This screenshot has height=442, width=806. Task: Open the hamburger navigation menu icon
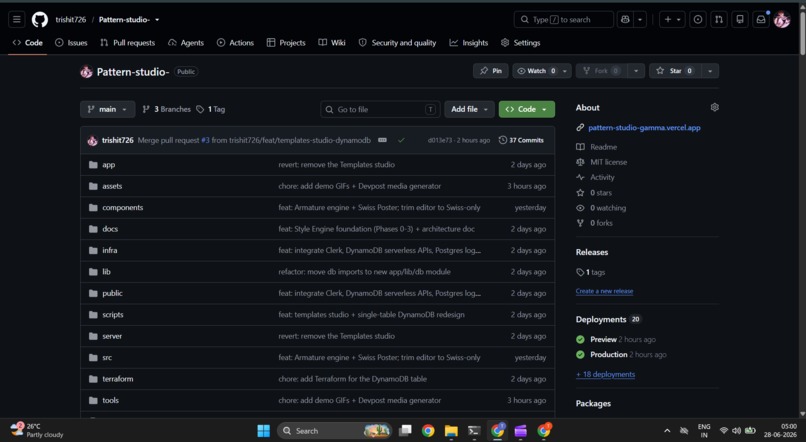(x=16, y=20)
